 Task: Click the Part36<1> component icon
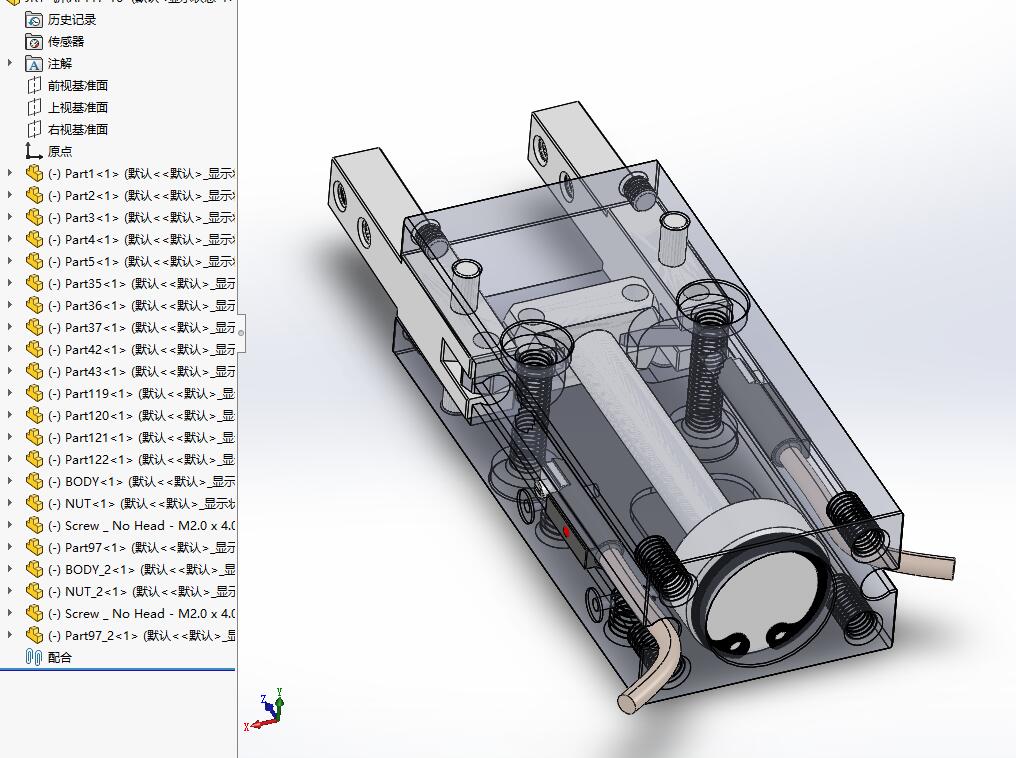[x=34, y=306]
